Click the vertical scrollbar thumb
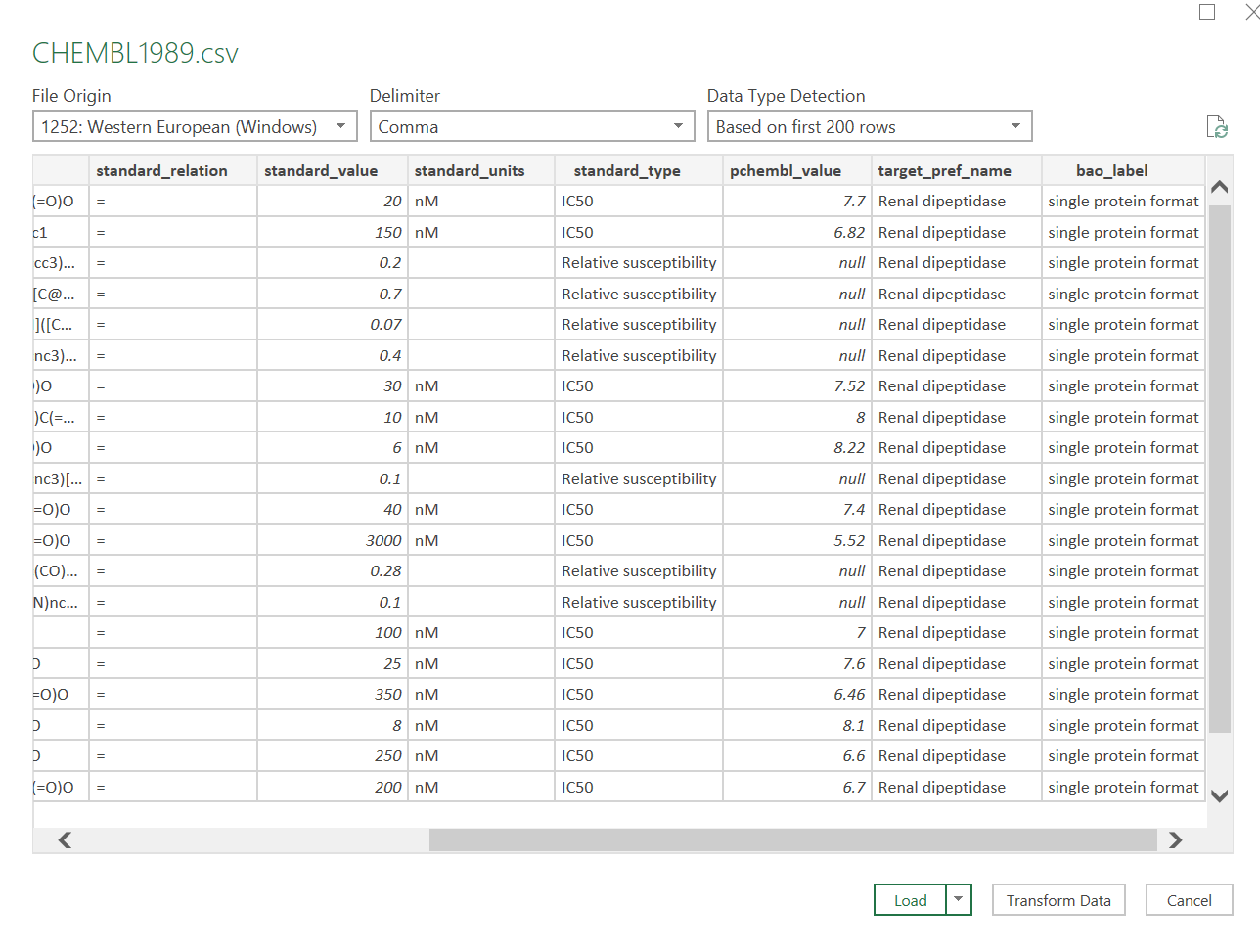The height and width of the screenshot is (952, 1260). tap(1219, 470)
